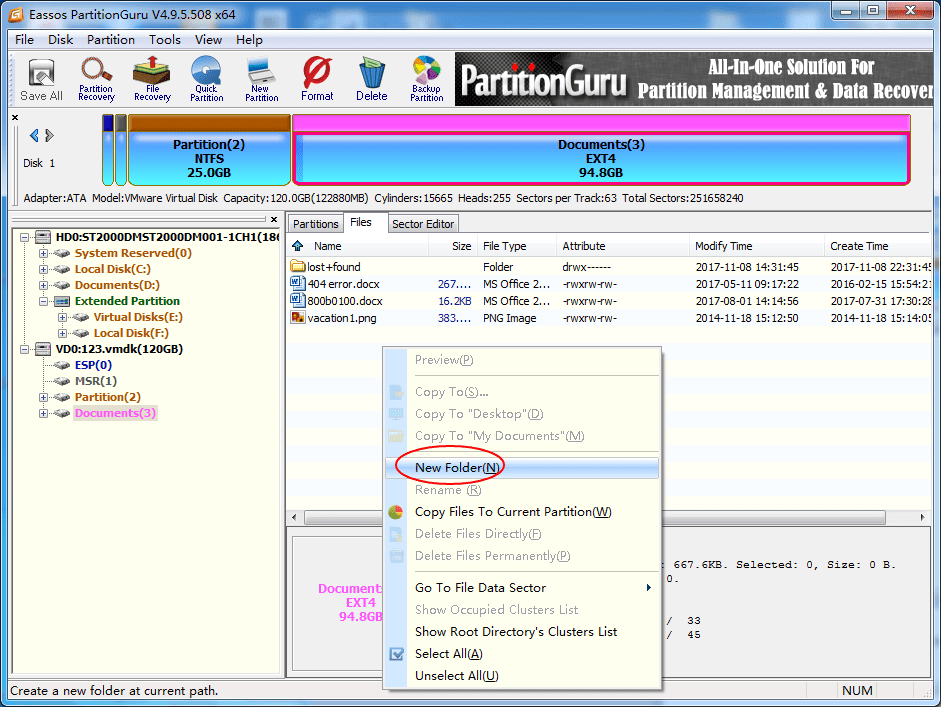This screenshot has width=941, height=707.
Task: Open the Tools menu
Action: (x=164, y=40)
